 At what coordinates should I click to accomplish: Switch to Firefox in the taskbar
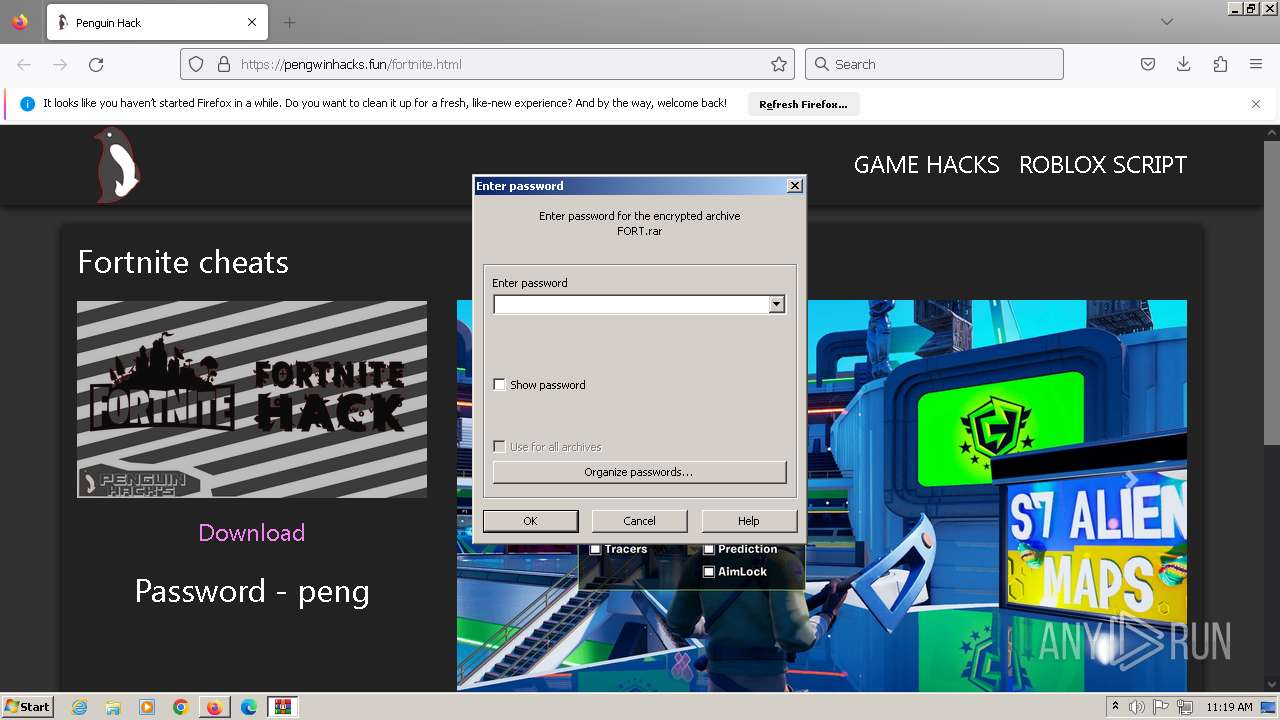[x=214, y=707]
